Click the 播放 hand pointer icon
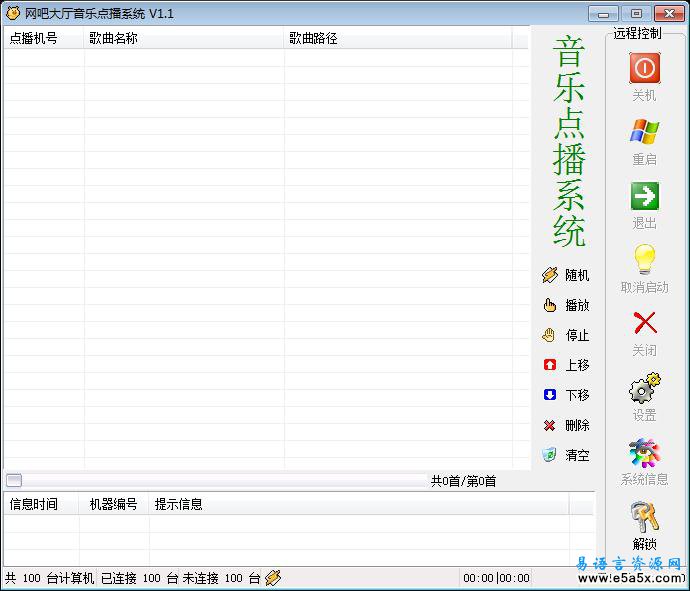This screenshot has width=690, height=591. tap(550, 305)
